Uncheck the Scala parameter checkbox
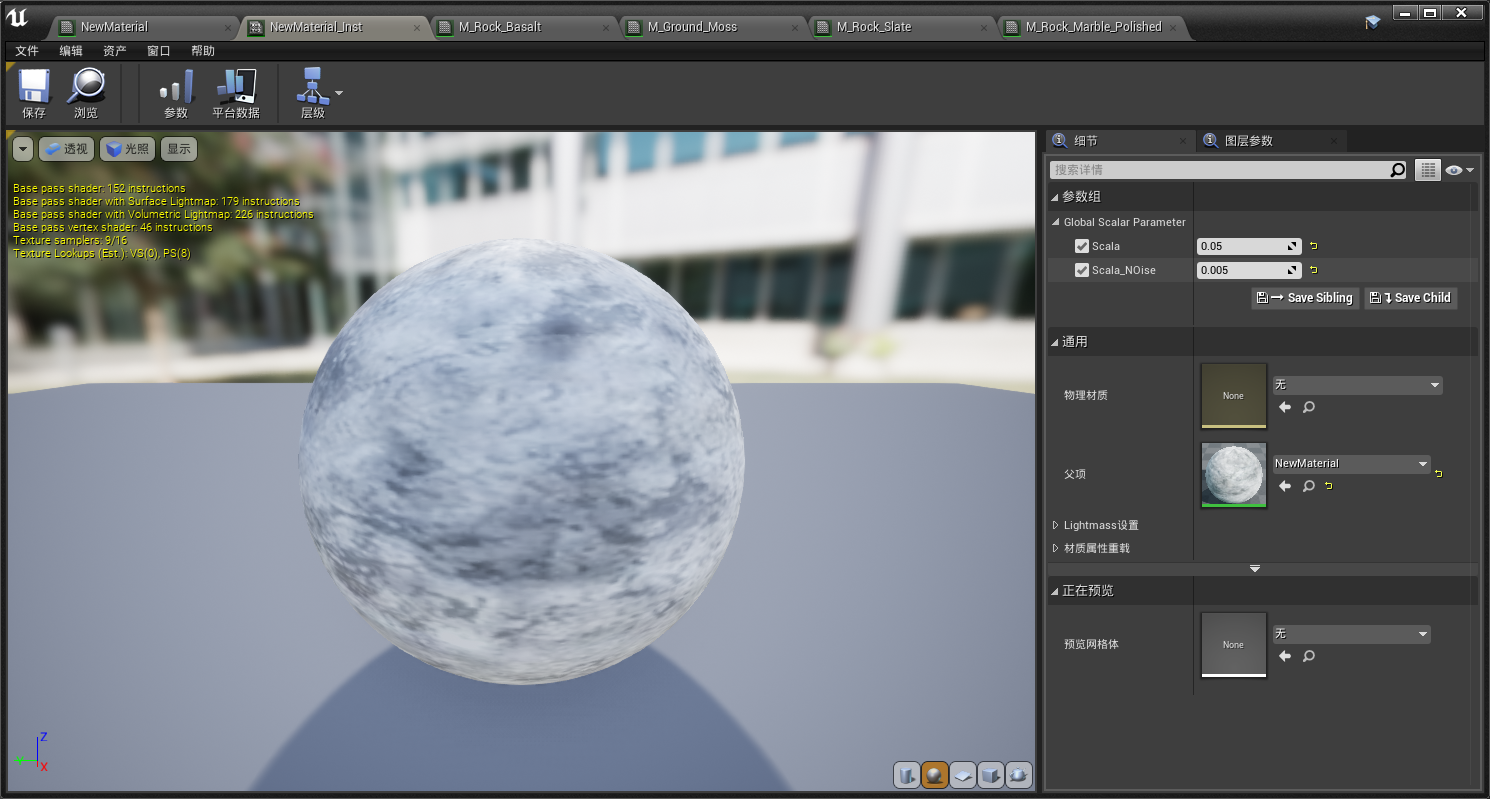Viewport: 1490px width, 799px height. [x=1081, y=246]
